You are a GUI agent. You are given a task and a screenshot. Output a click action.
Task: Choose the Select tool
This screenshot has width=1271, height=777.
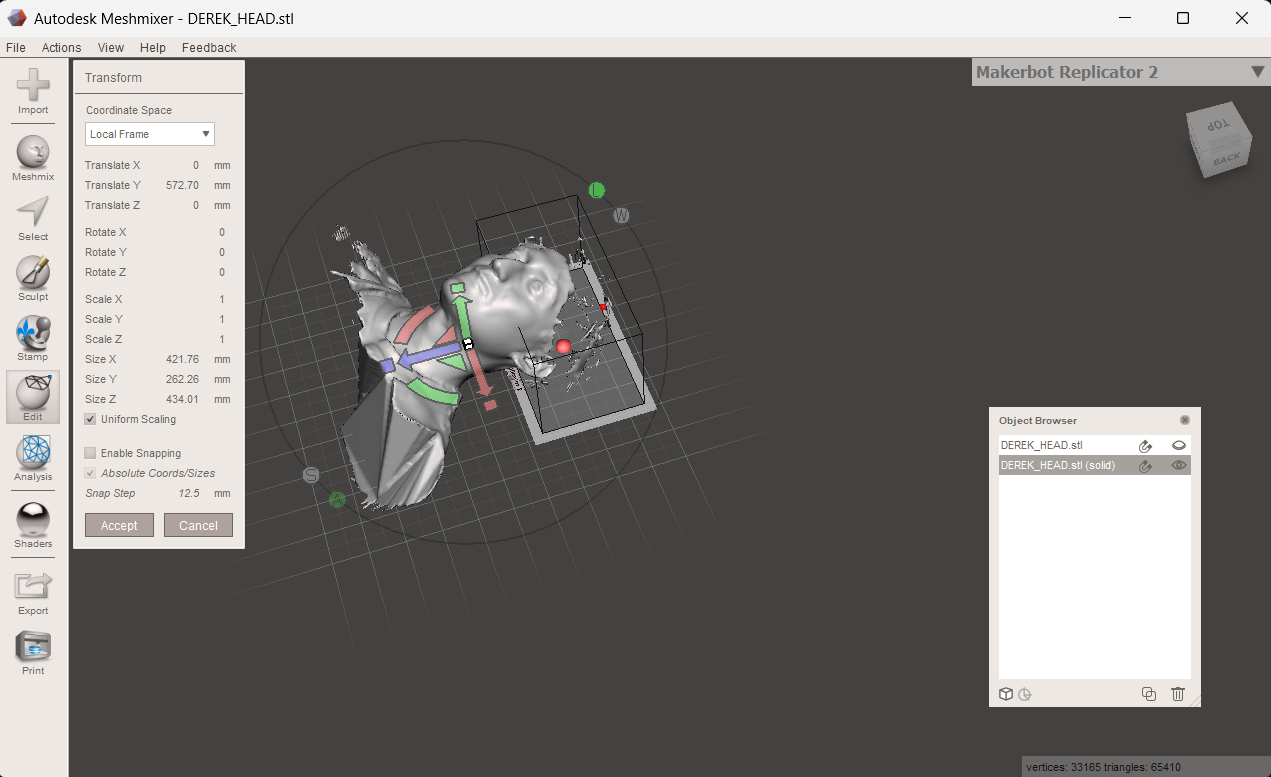33,219
